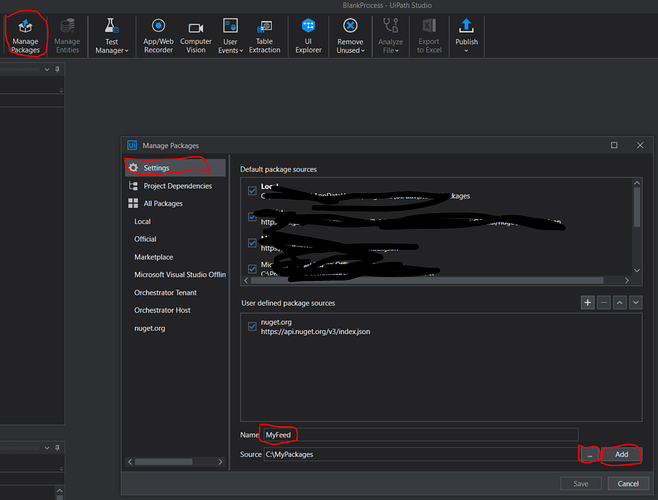This screenshot has height=500, width=658.
Task: Launch the App/Web Recorder
Action: [x=158, y=36]
